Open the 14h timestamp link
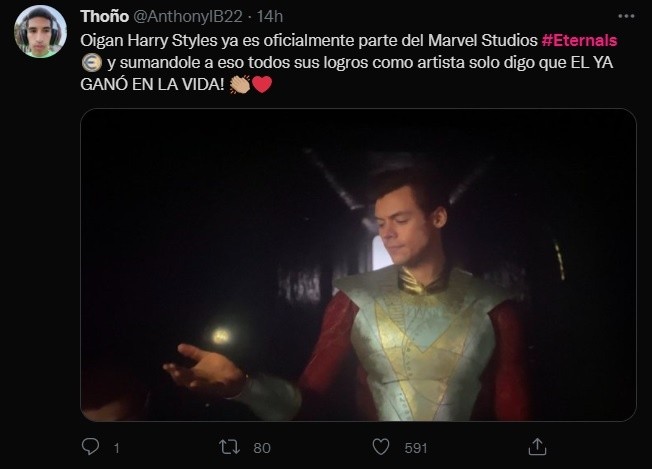Screen dimensions: 652x469 click(x=270, y=16)
